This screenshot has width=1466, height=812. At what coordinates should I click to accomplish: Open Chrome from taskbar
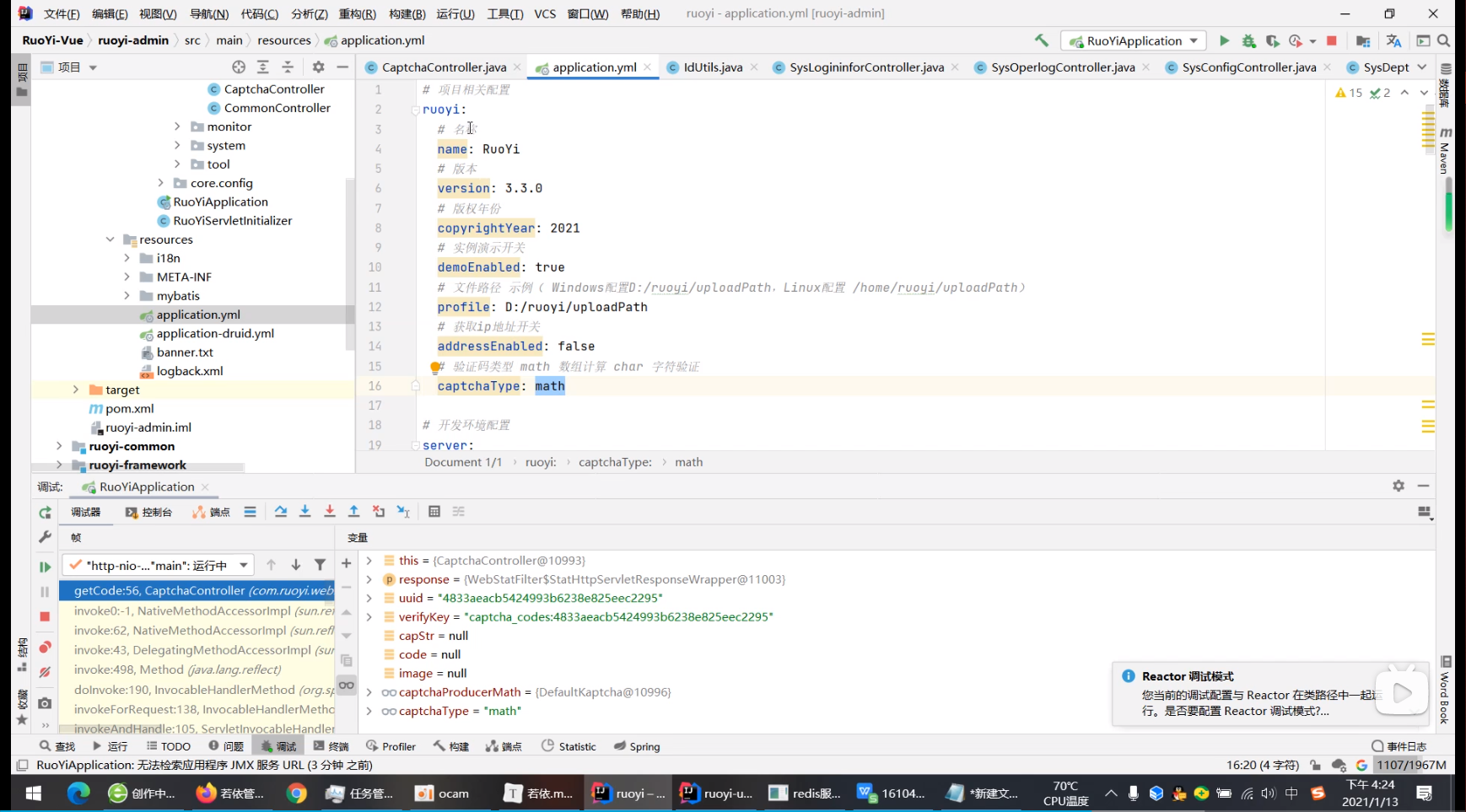coord(296,793)
